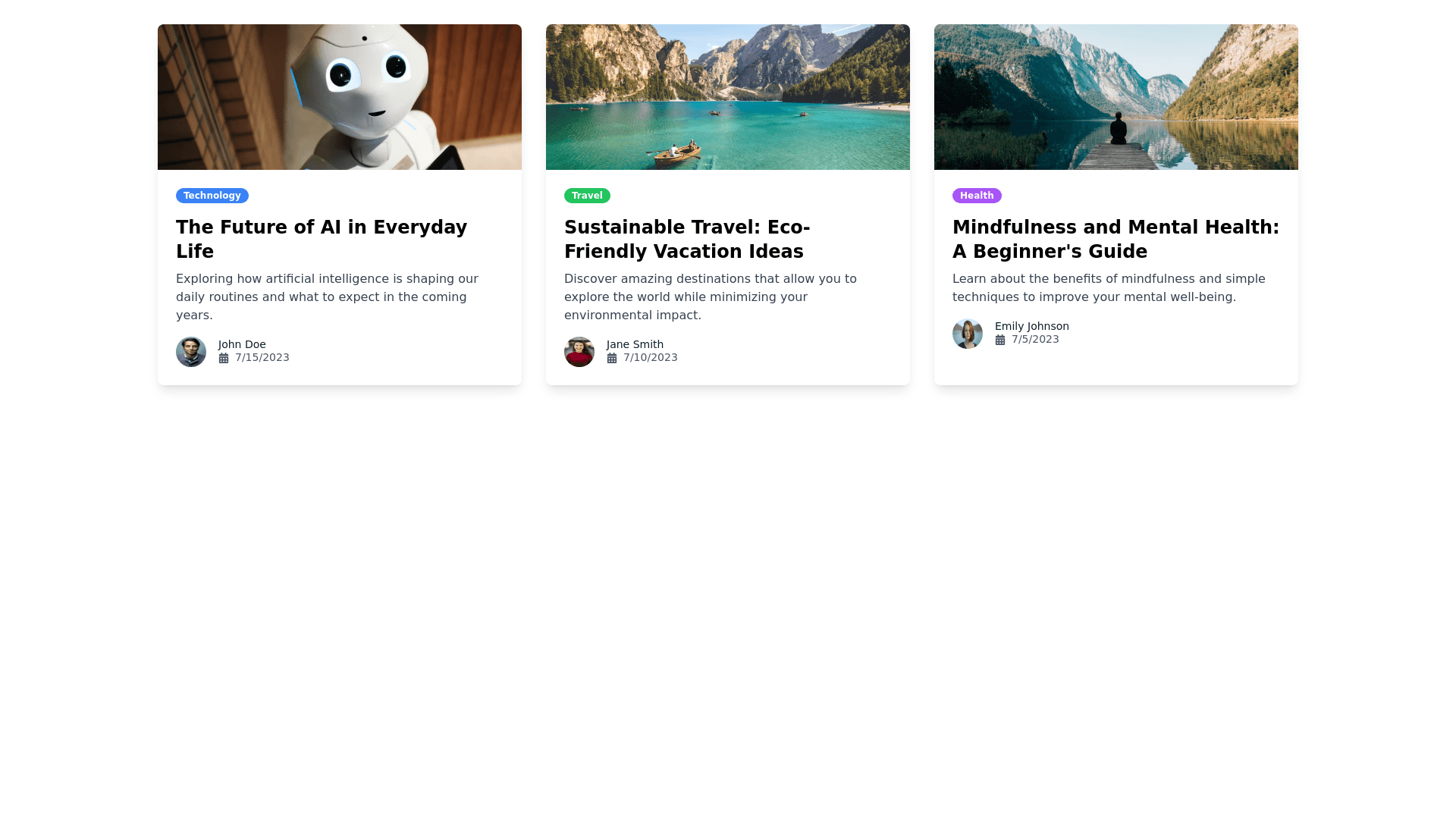The height and width of the screenshot is (819, 1456).
Task: Click calendar icon beside 7/5/2023 date
Action: click(1000, 340)
